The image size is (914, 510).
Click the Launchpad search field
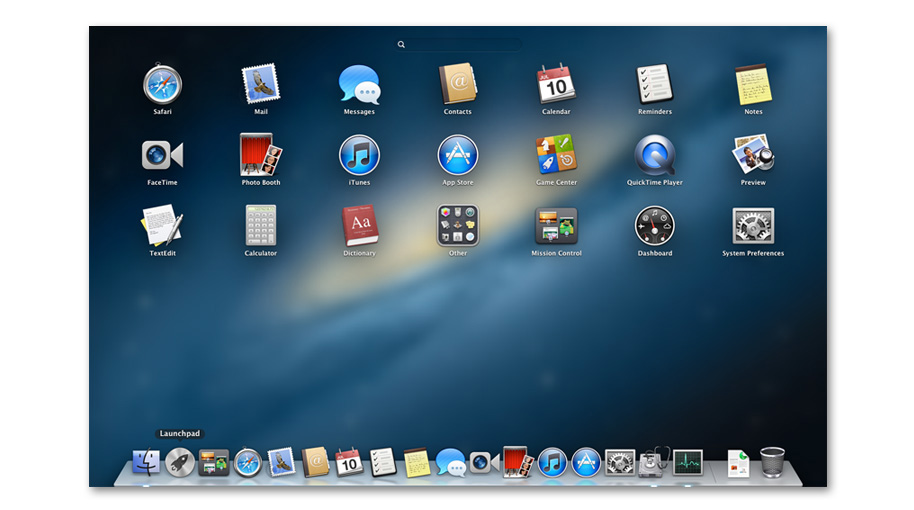(x=458, y=44)
